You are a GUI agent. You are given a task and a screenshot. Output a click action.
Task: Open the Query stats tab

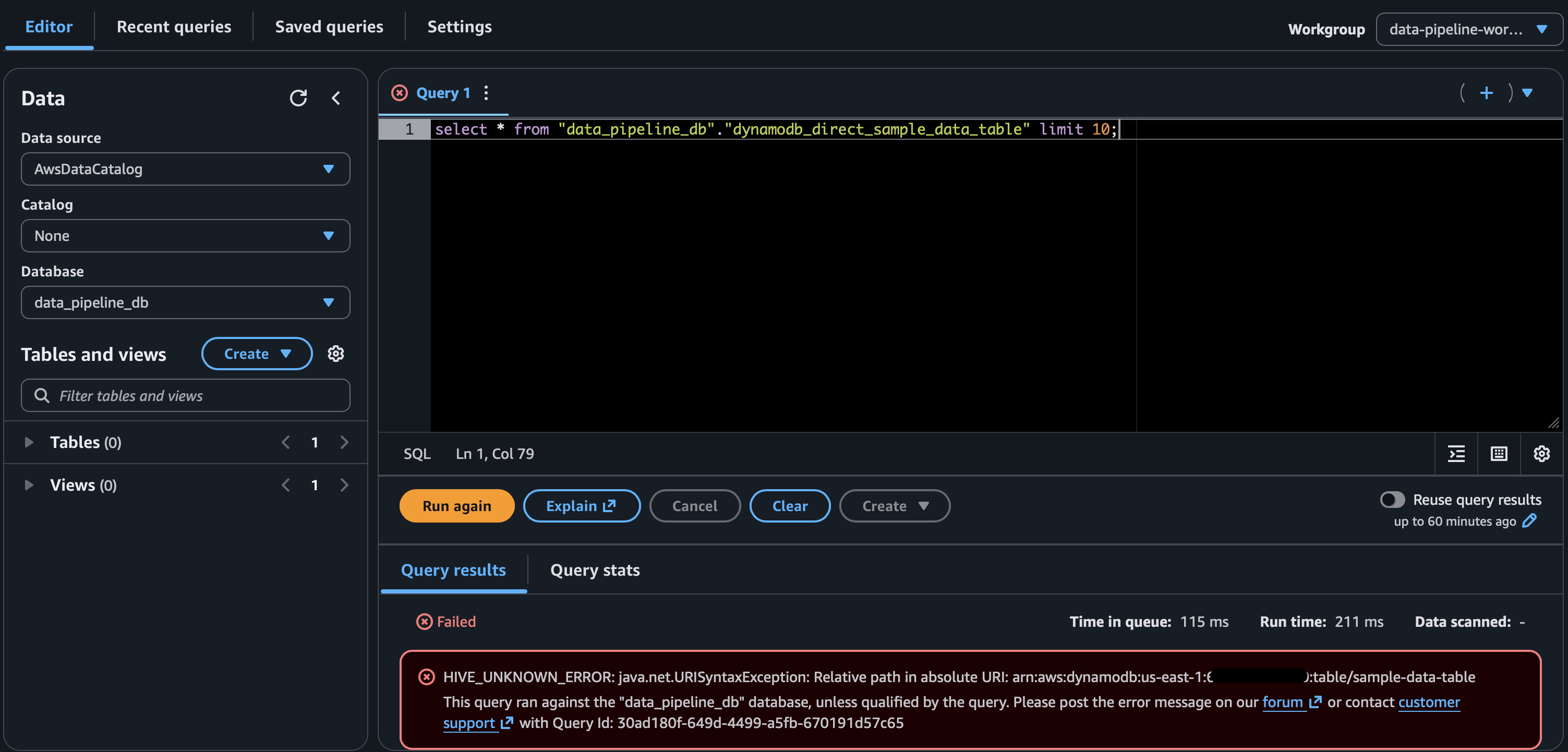595,570
